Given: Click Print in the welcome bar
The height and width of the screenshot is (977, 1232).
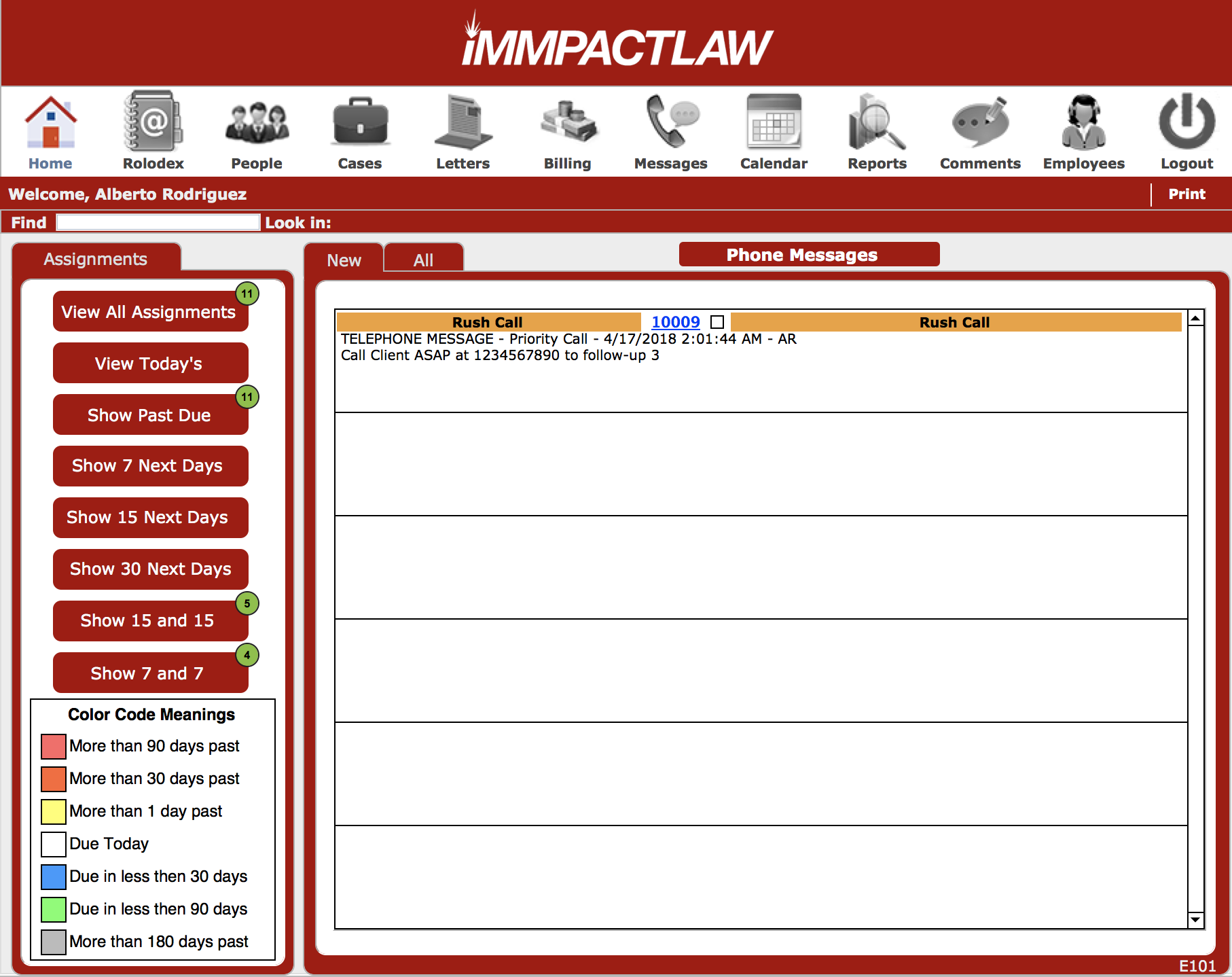Looking at the screenshot, I should (1187, 194).
